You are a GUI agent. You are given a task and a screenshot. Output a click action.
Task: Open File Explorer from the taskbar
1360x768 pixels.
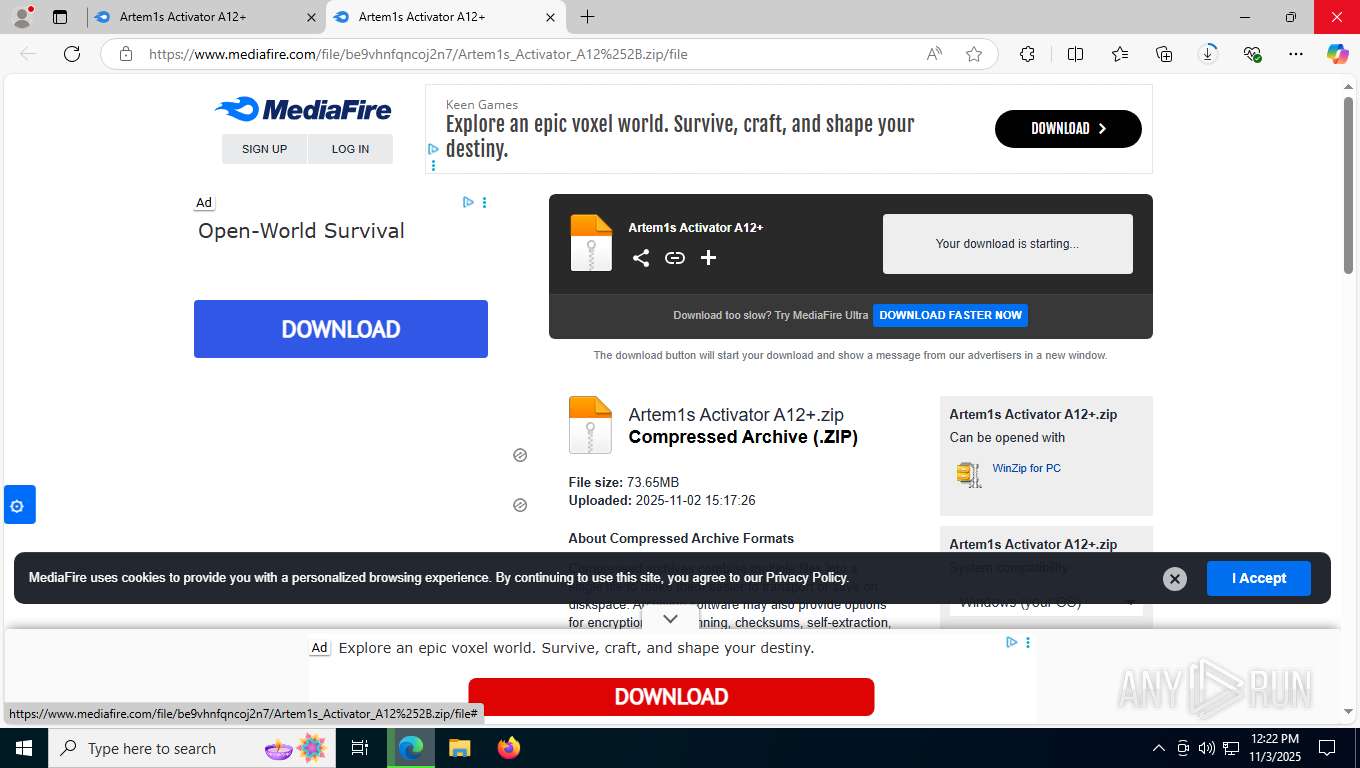pyautogui.click(x=459, y=748)
